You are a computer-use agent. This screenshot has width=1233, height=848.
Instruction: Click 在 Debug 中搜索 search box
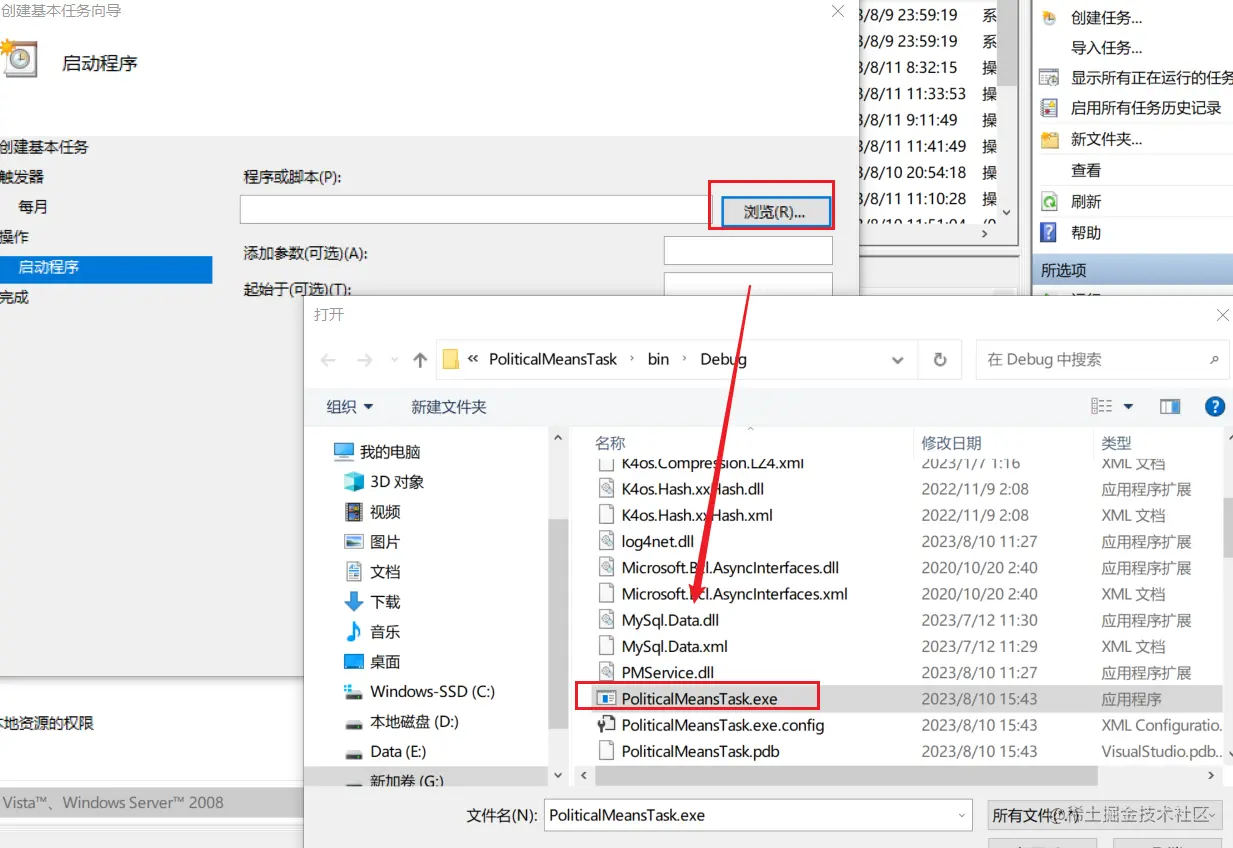tap(1102, 359)
